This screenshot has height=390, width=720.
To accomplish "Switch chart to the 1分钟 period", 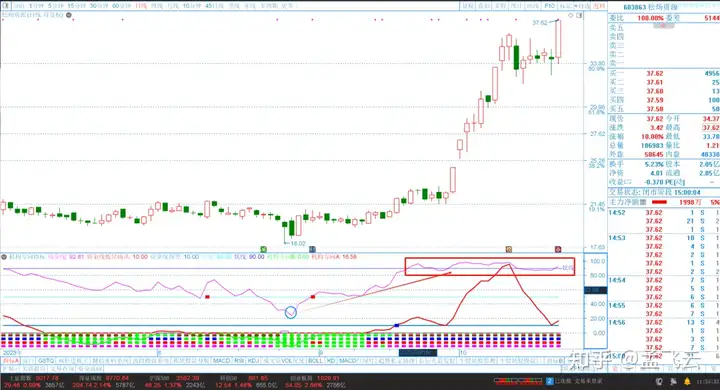I will pos(36,6).
